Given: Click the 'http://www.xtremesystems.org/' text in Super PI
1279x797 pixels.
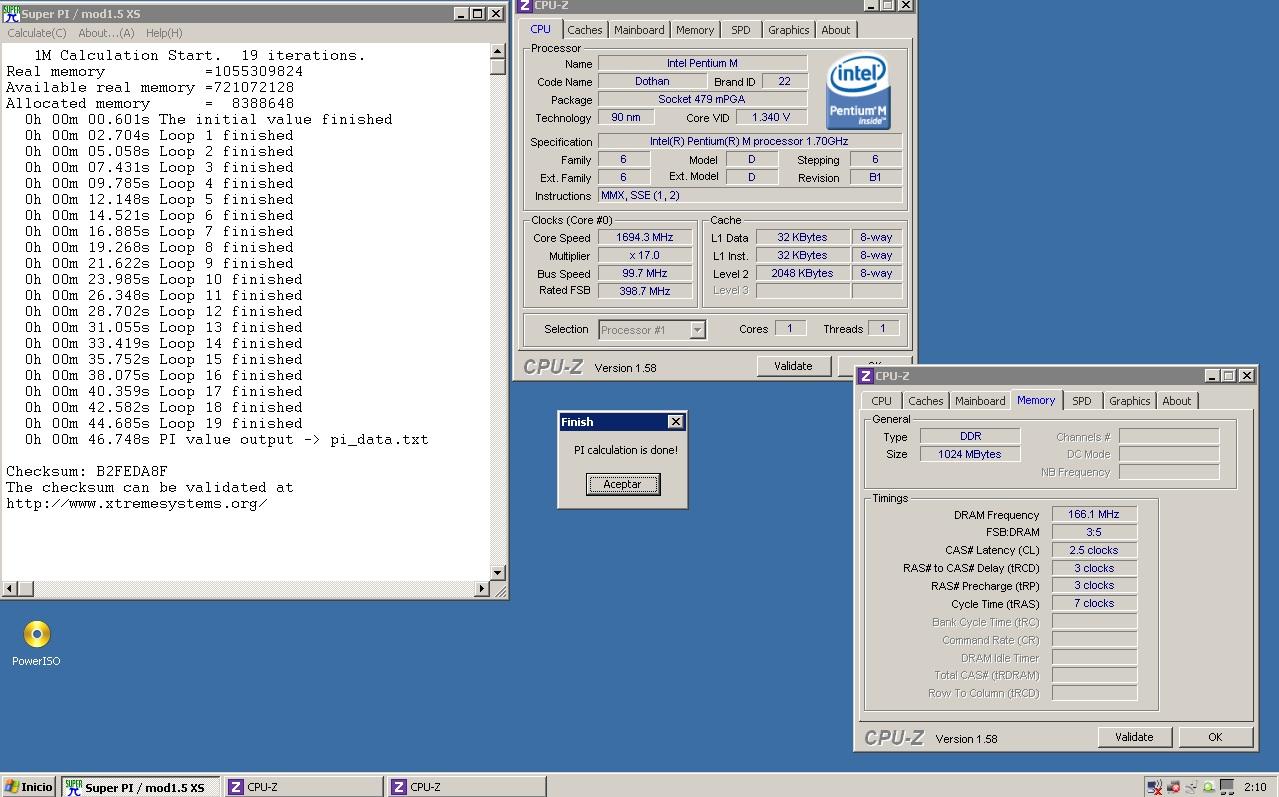Looking at the screenshot, I should coord(137,503).
